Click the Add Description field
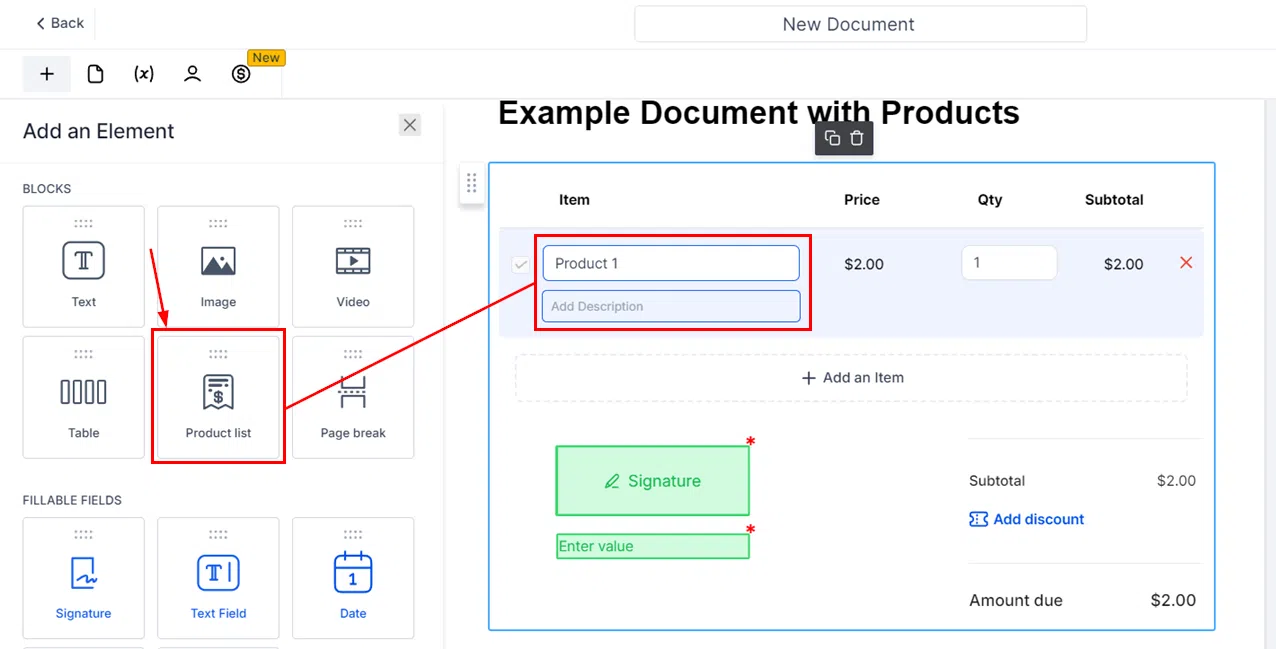 pyautogui.click(x=671, y=306)
